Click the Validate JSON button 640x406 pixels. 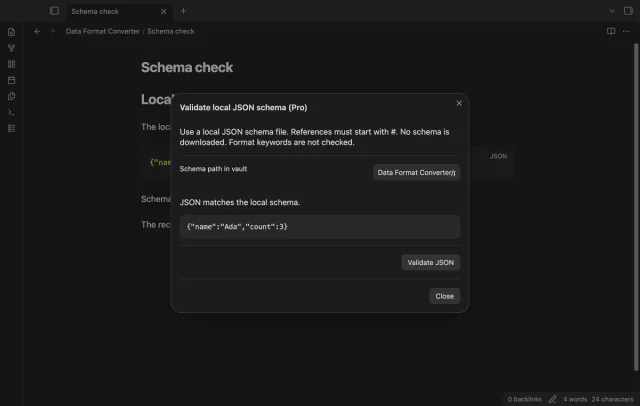pyautogui.click(x=430, y=263)
